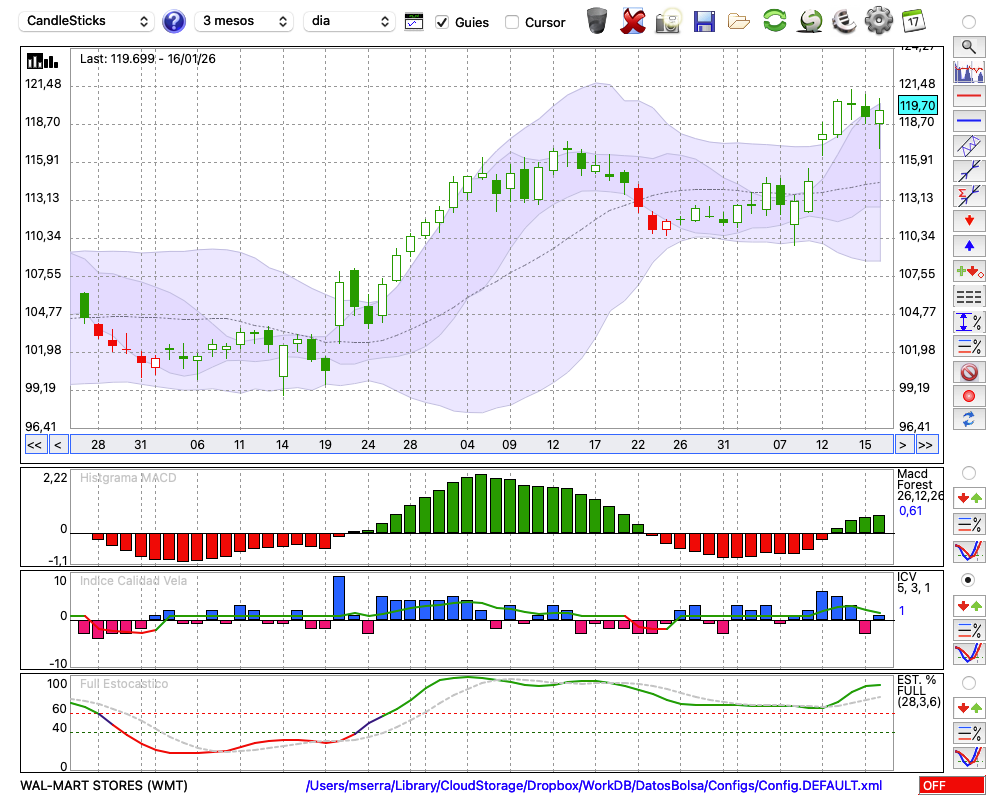Select the blue horizontal line tool

[969, 121]
